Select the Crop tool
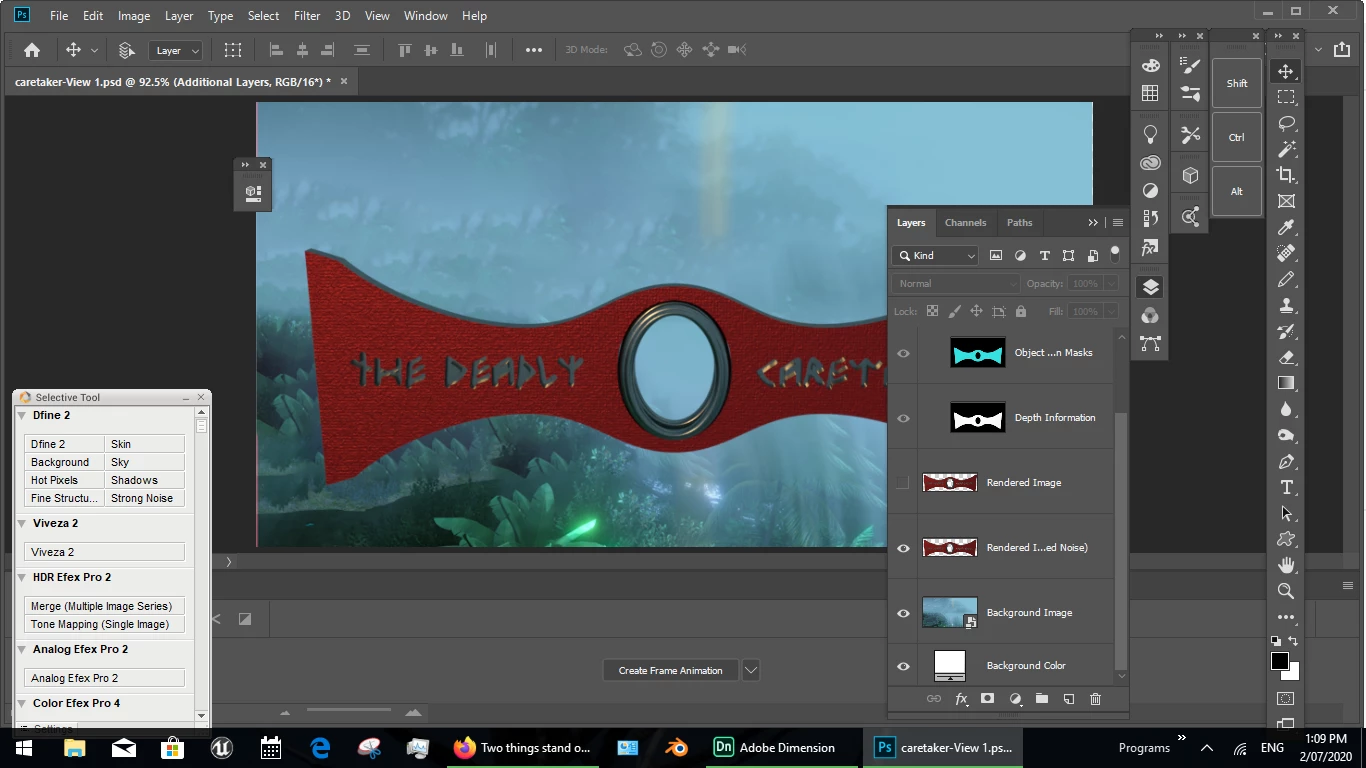 coord(1286,175)
